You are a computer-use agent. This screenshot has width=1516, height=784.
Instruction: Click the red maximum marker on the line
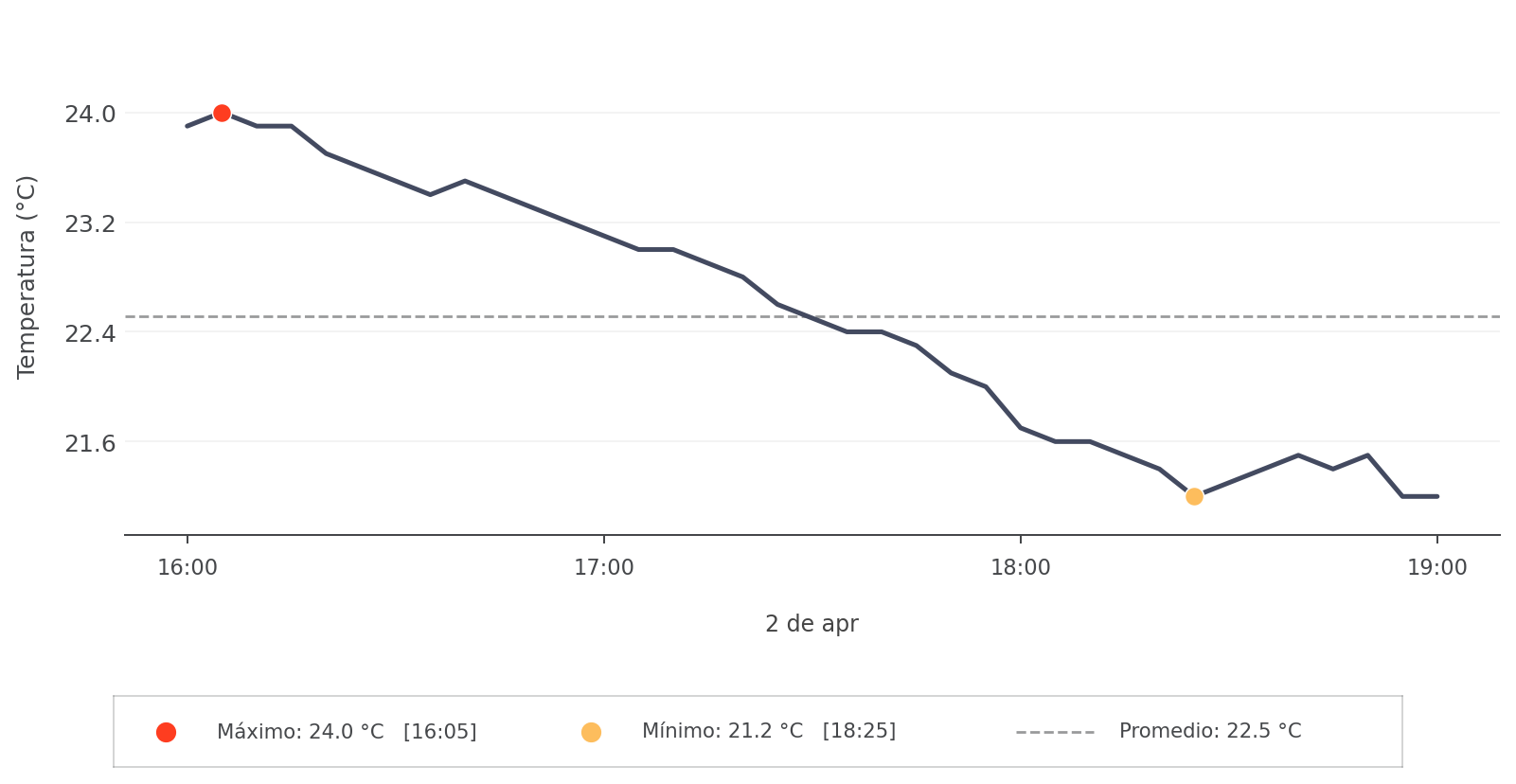point(222,113)
